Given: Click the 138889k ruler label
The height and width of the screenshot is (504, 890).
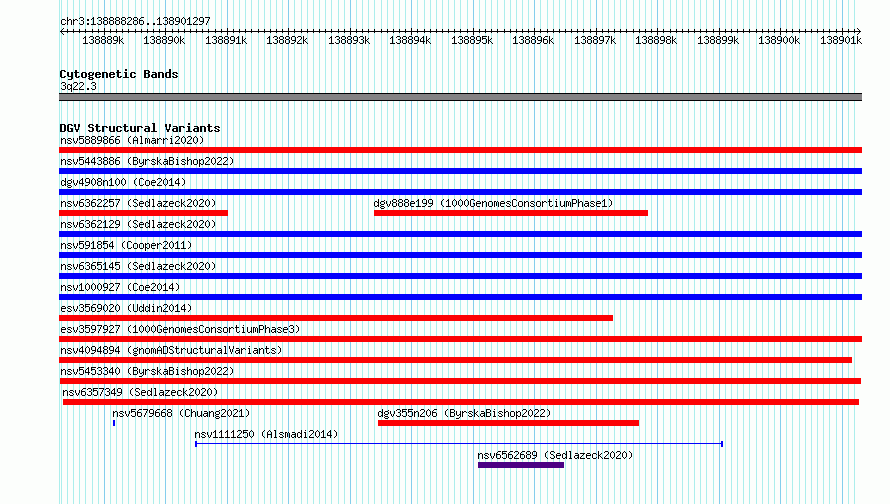Looking at the screenshot, I should 103,40.
